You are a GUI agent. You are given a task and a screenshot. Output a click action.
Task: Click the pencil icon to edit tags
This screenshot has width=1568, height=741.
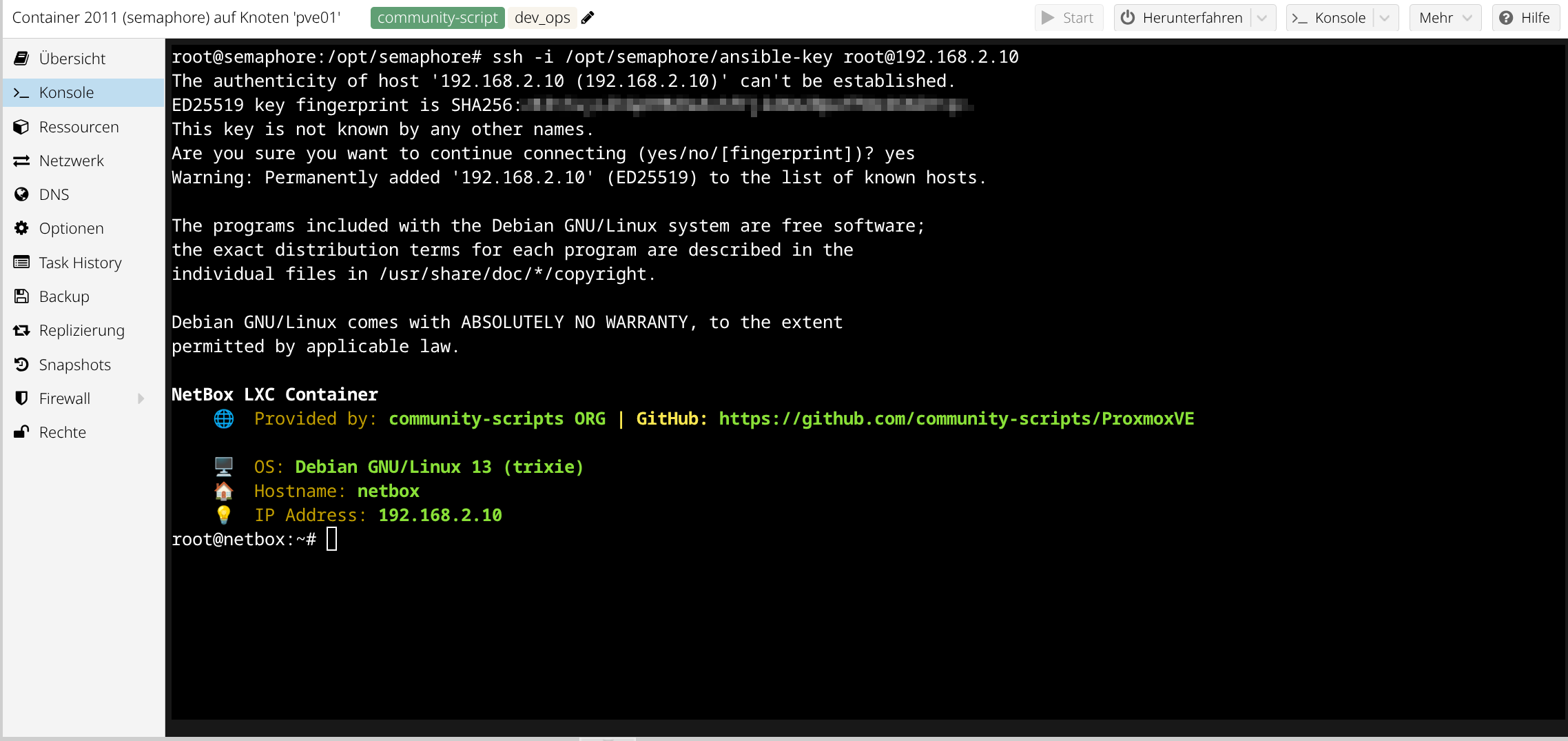(588, 18)
